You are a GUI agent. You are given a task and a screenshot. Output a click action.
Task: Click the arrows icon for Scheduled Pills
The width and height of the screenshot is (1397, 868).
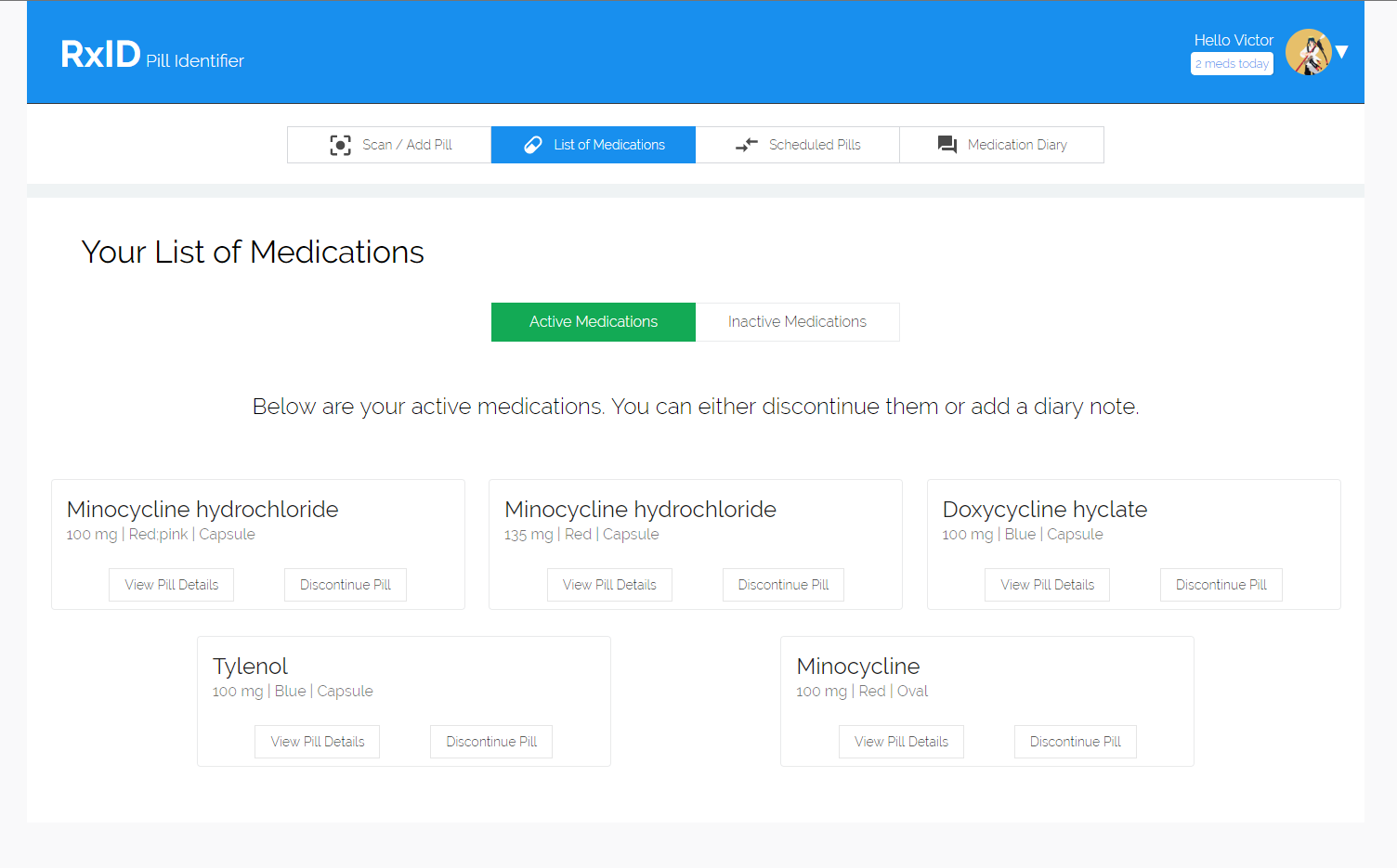point(747,145)
